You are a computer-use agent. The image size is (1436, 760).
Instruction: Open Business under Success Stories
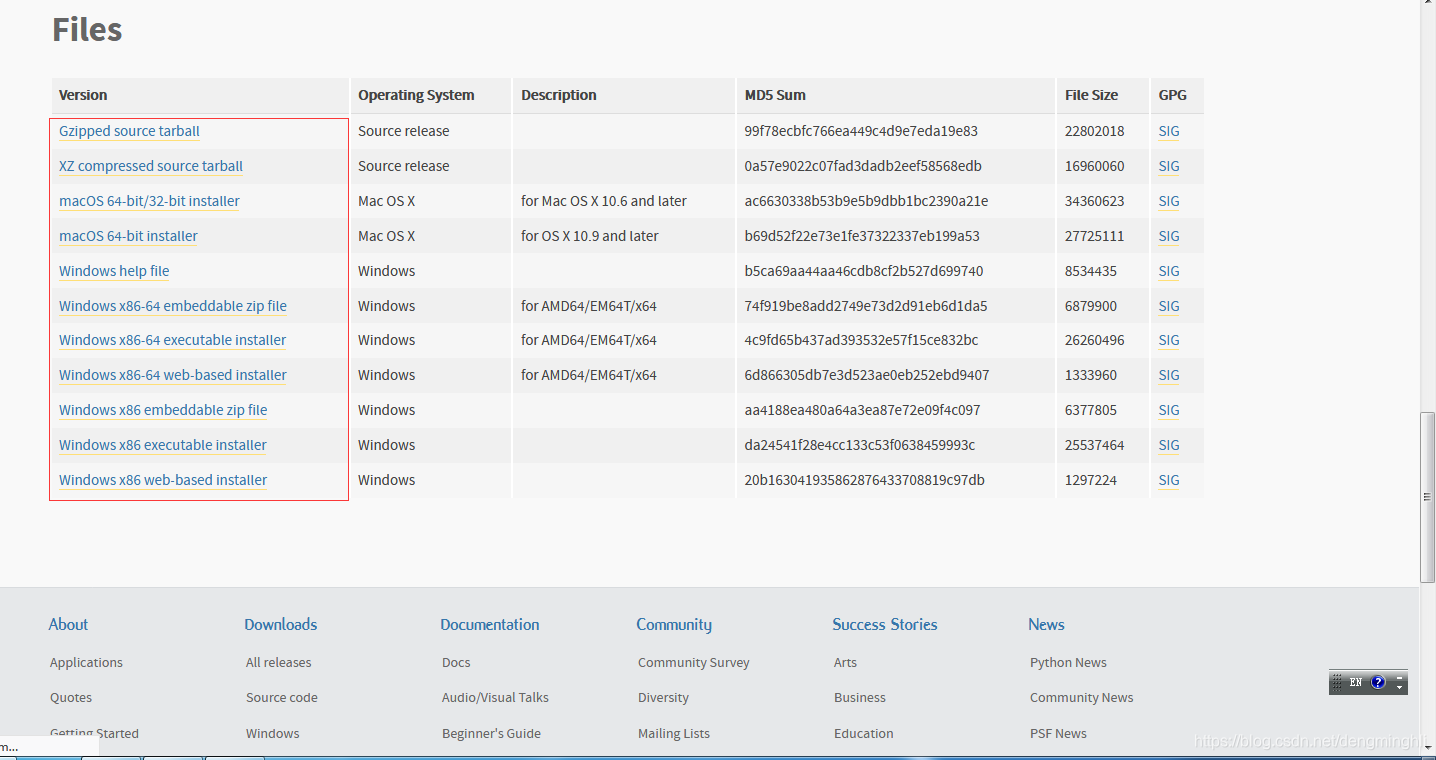[860, 697]
